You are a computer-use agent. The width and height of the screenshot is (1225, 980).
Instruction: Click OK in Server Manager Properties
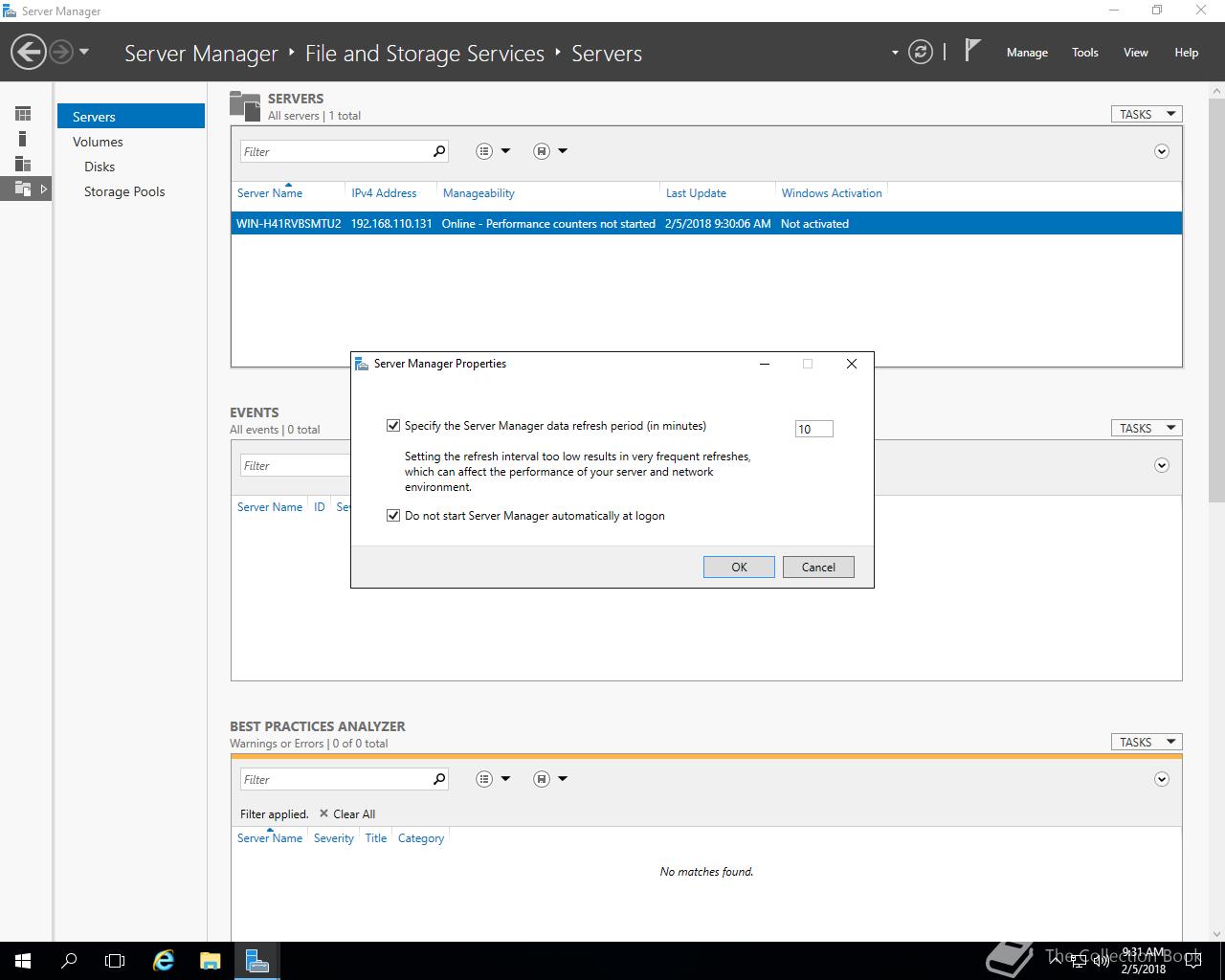pyautogui.click(x=739, y=567)
